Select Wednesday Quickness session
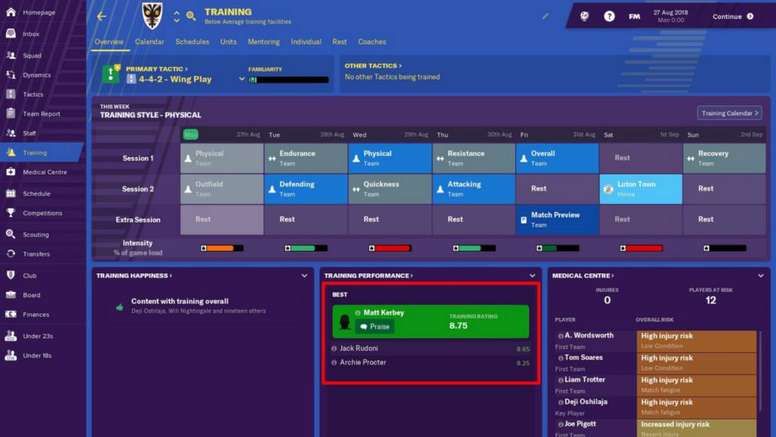Viewport: 776px width, 437px height. click(x=390, y=189)
